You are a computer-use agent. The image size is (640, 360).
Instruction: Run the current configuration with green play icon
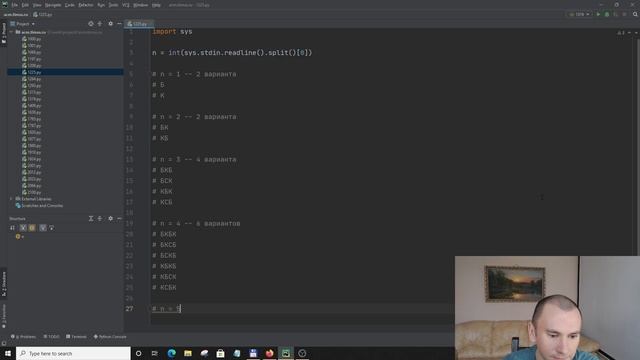pyautogui.click(x=598, y=14)
